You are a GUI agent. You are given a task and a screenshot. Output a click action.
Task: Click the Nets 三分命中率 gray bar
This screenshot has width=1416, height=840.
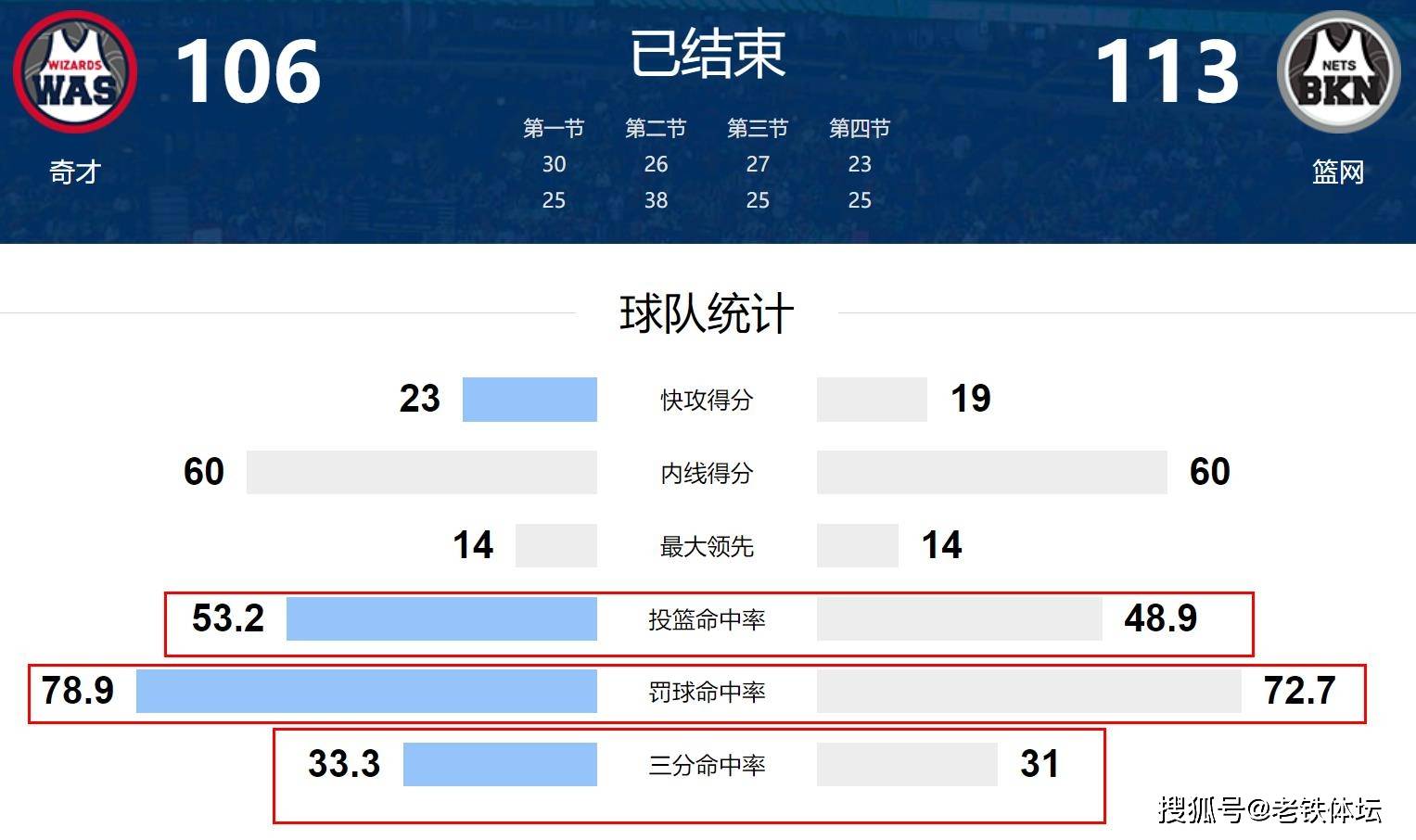click(907, 765)
